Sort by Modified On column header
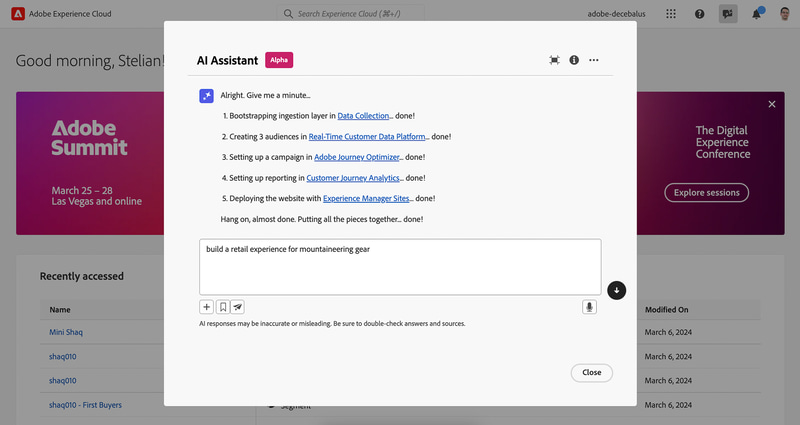 click(x=666, y=310)
